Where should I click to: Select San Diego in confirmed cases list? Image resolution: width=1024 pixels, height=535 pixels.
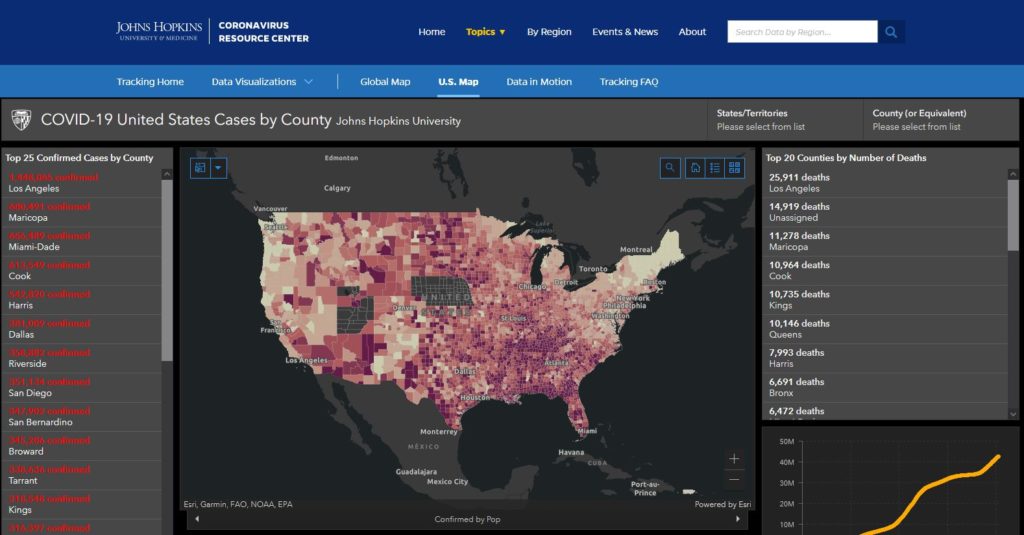[x=82, y=387]
